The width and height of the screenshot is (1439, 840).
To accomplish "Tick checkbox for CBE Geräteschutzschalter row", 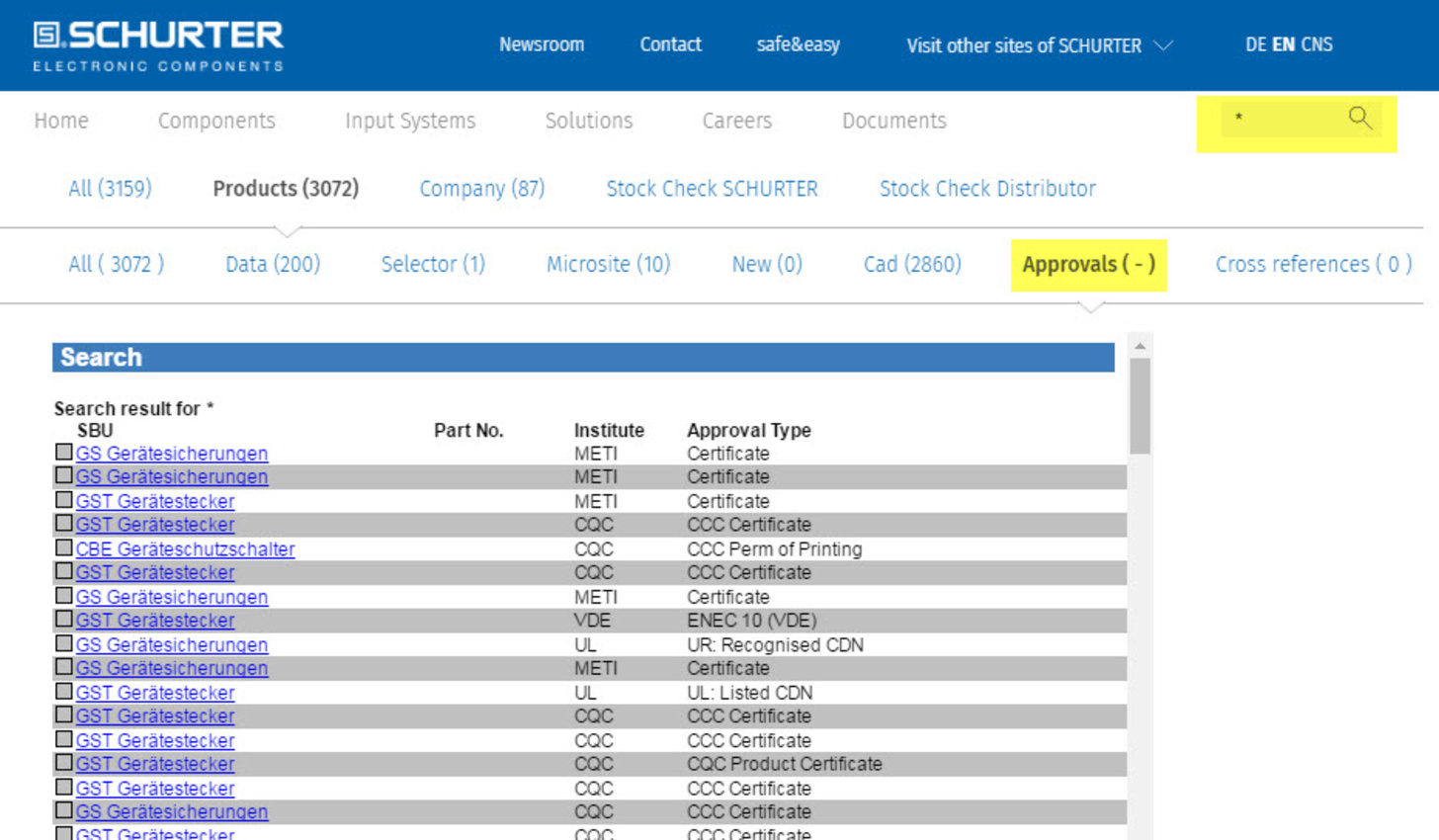I will (x=64, y=547).
